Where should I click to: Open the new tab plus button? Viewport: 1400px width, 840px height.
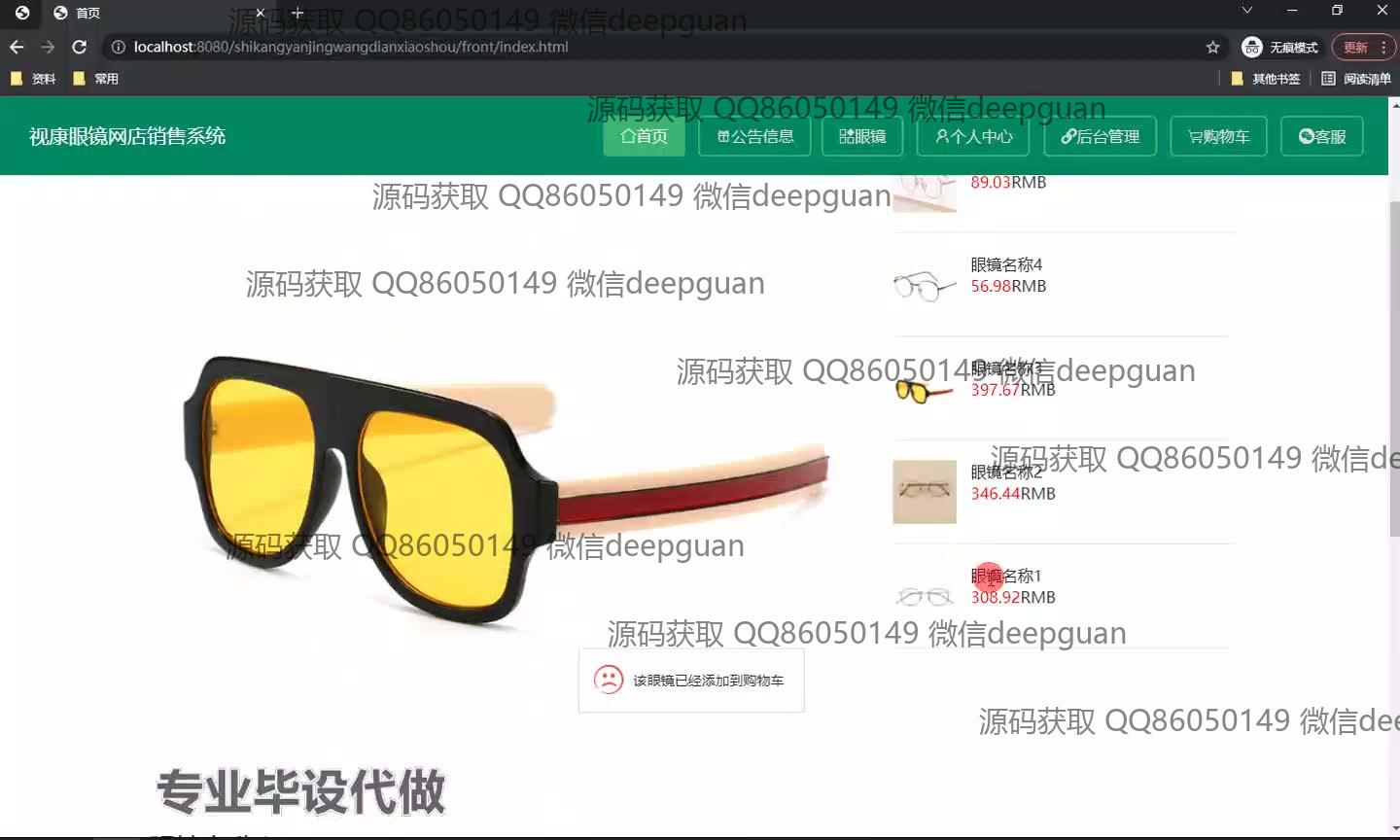point(297,13)
